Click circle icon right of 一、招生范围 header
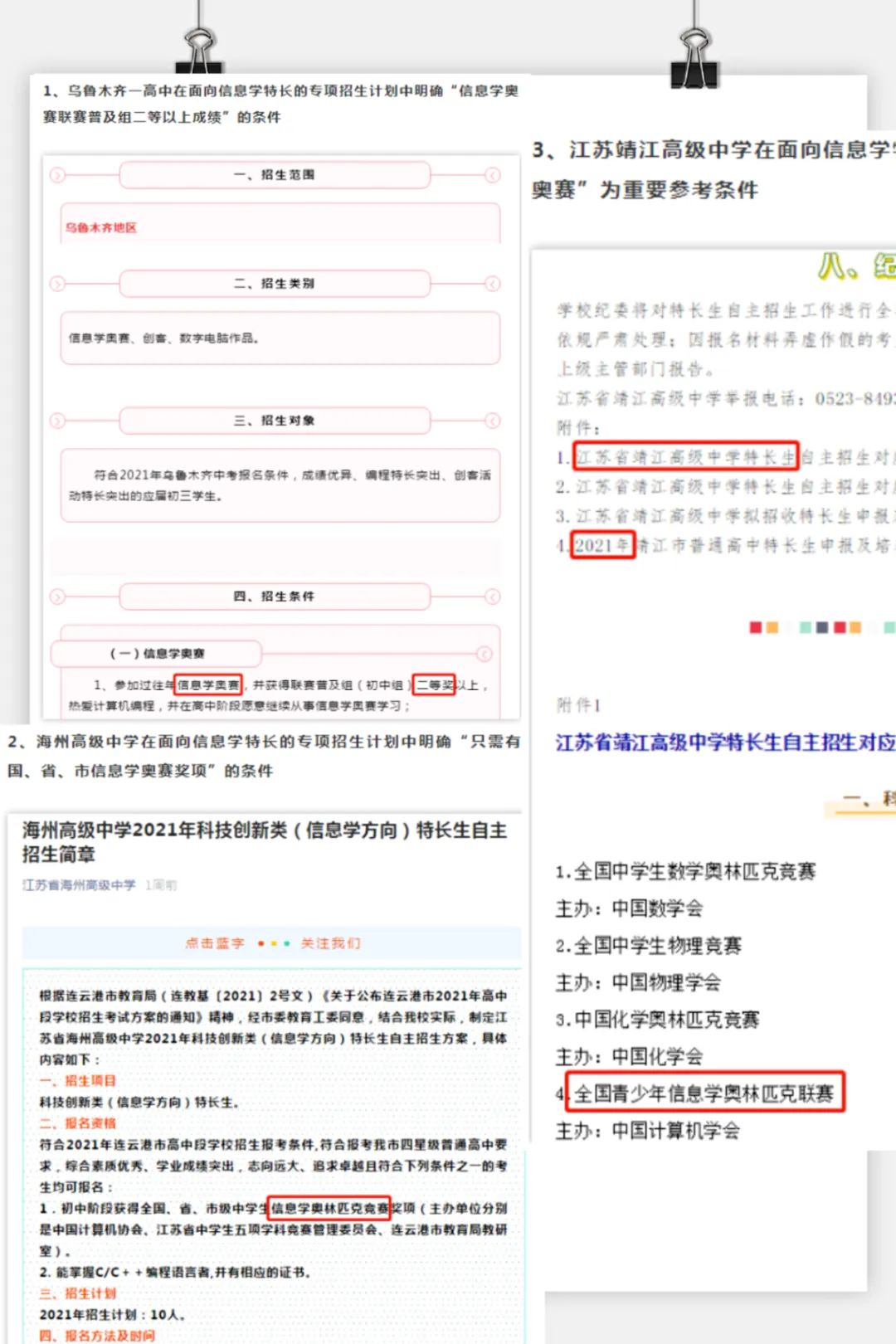The width and height of the screenshot is (896, 1344). click(x=493, y=175)
